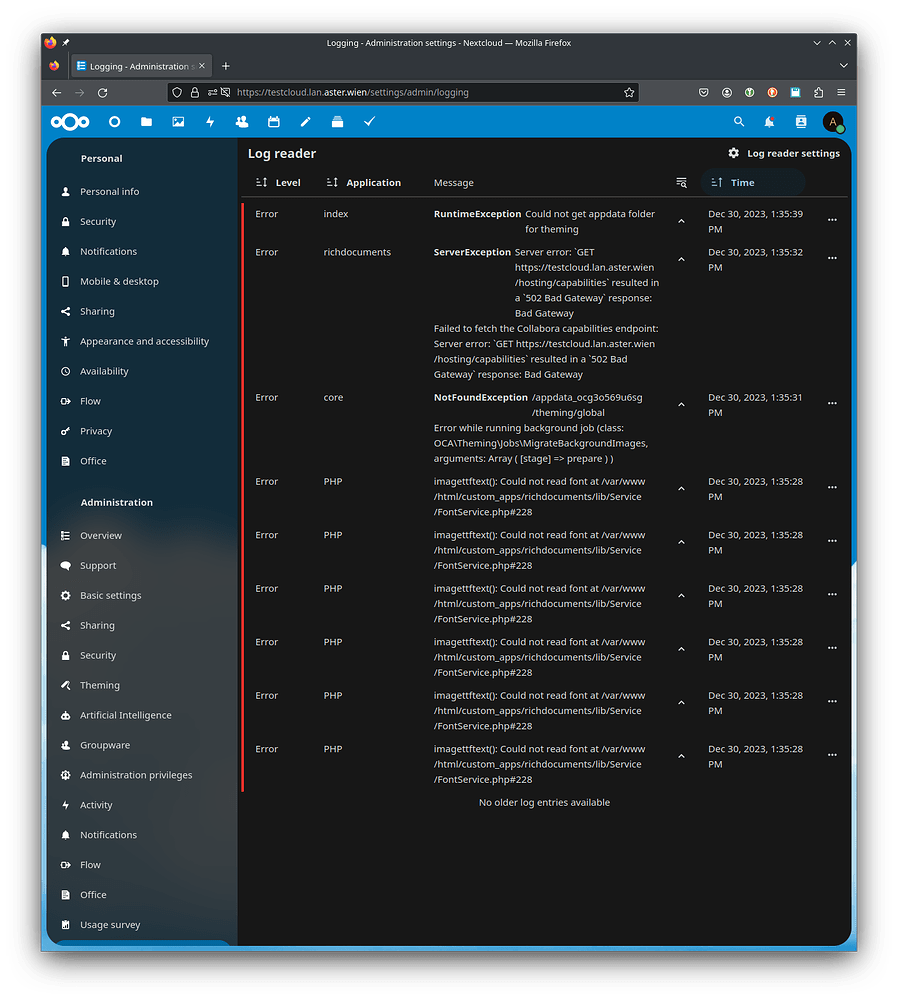Open the Files app from the top bar

point(146,121)
